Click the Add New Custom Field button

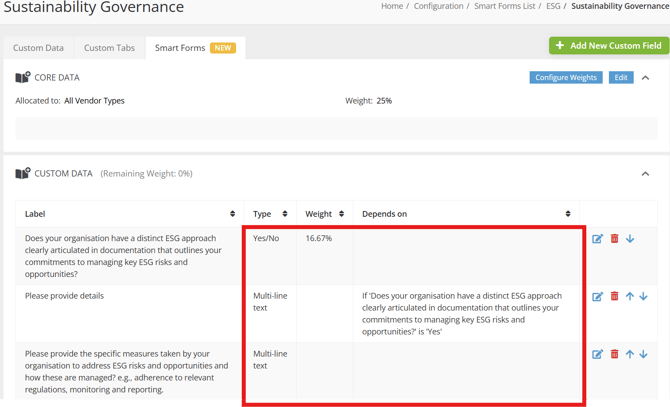(609, 46)
